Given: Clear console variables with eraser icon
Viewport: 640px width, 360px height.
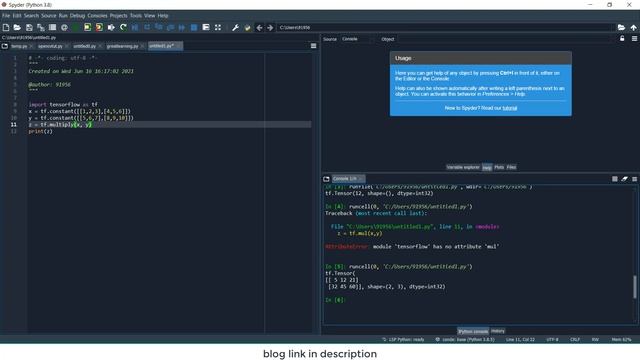Looking at the screenshot, I should (x=624, y=179).
